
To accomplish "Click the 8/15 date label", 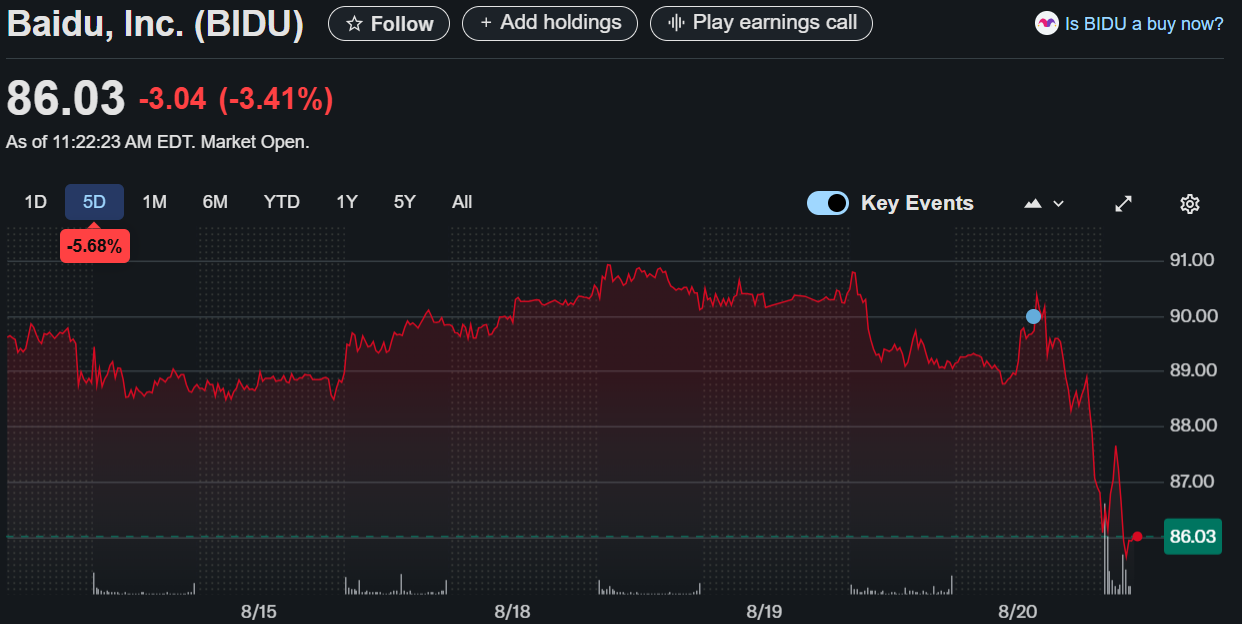I will click(x=258, y=610).
